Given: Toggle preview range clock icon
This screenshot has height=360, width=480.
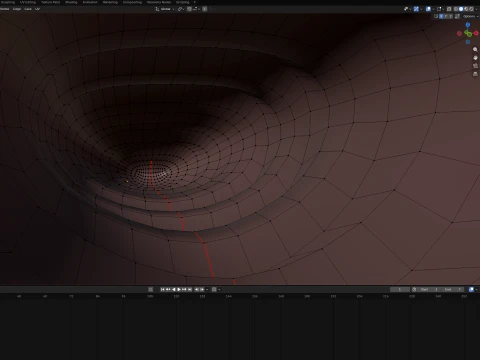Looking at the screenshot, I should [x=414, y=289].
